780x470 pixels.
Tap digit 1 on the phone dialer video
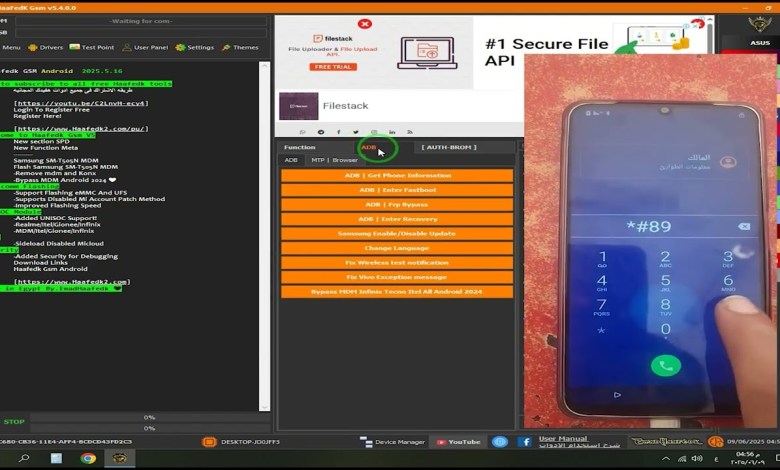602,259
